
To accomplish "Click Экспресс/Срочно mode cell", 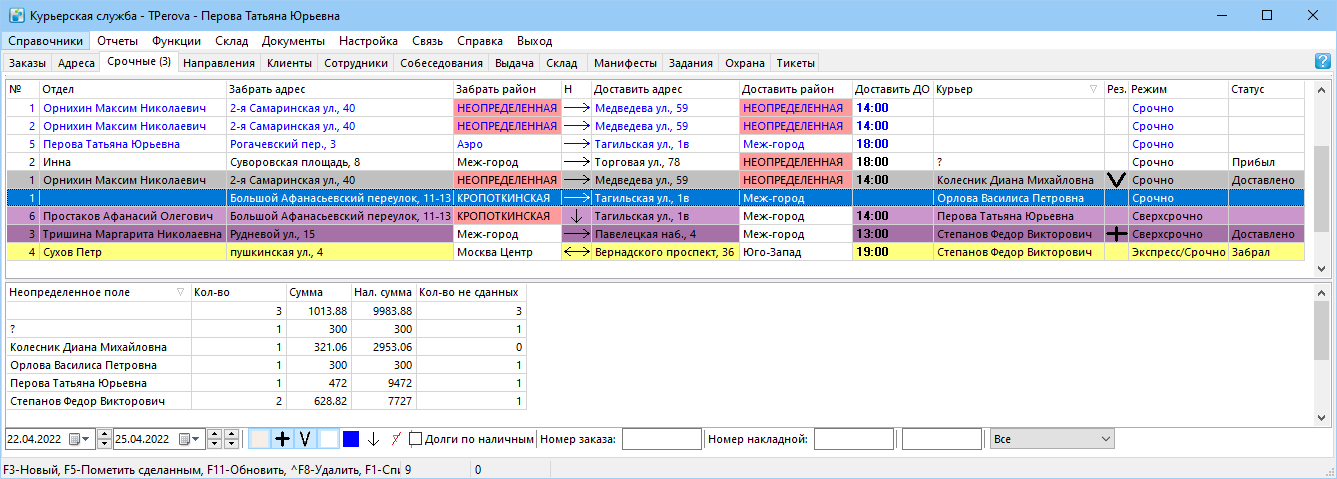I will [x=1178, y=252].
